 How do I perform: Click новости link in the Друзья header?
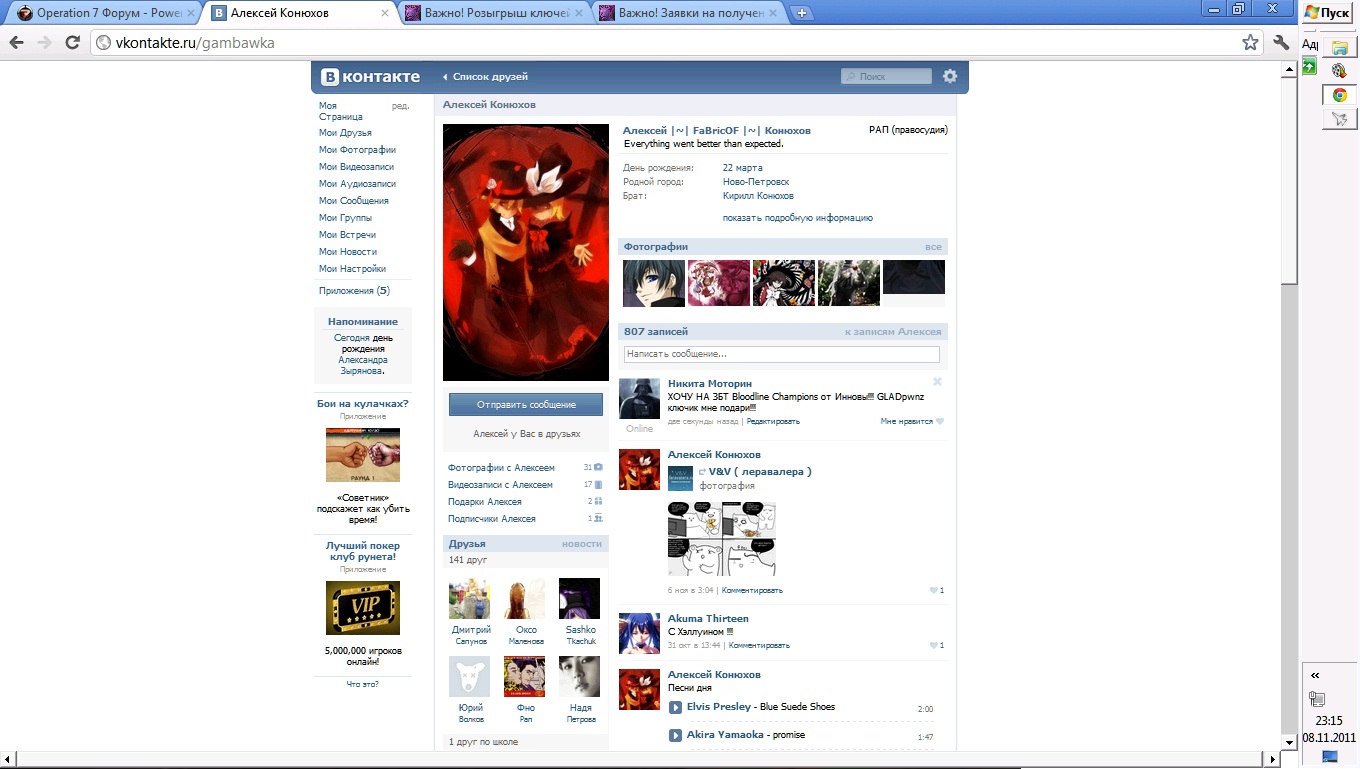tap(582, 544)
